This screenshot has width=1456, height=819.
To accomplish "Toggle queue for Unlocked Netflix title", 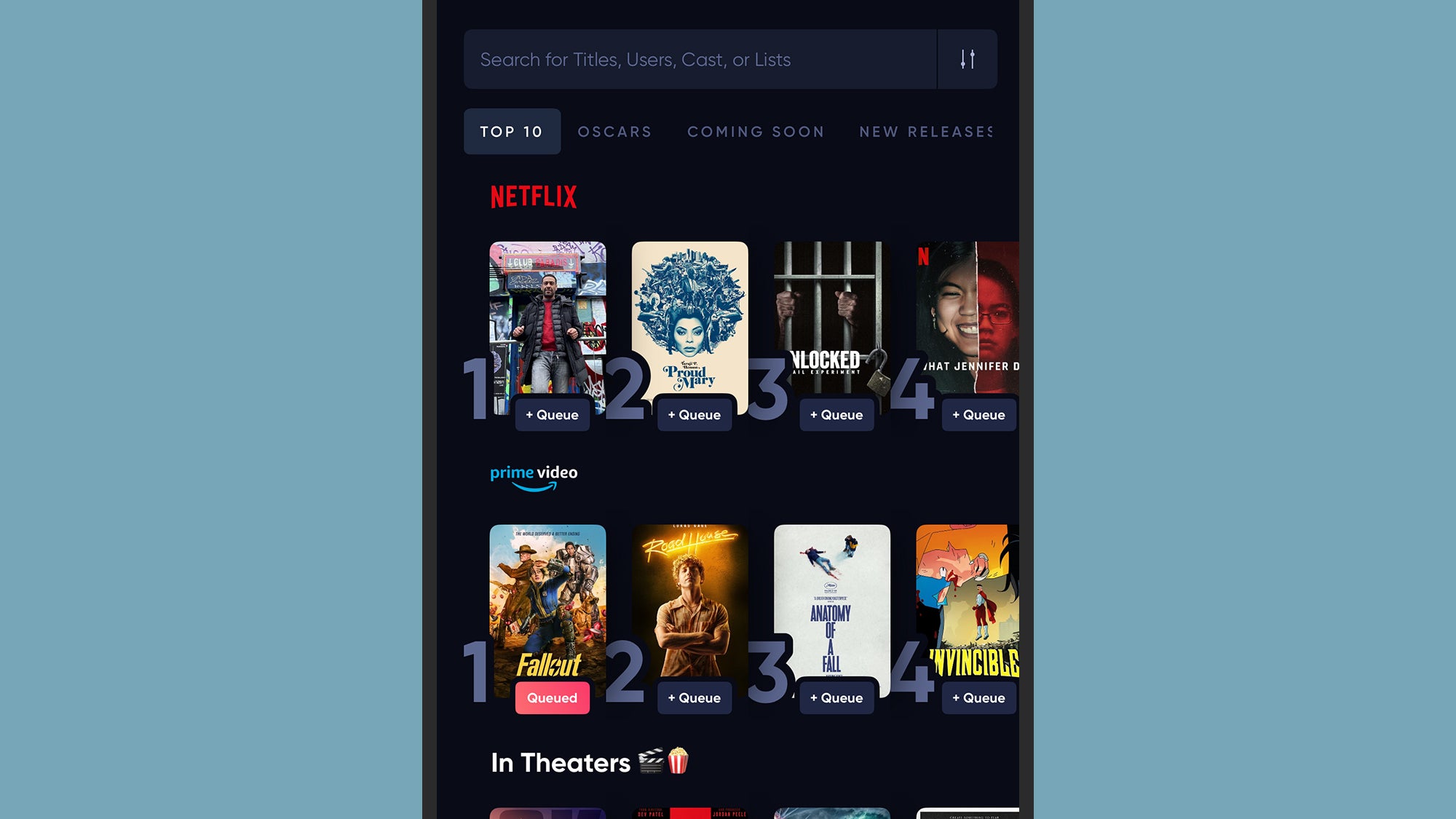I will pos(836,414).
